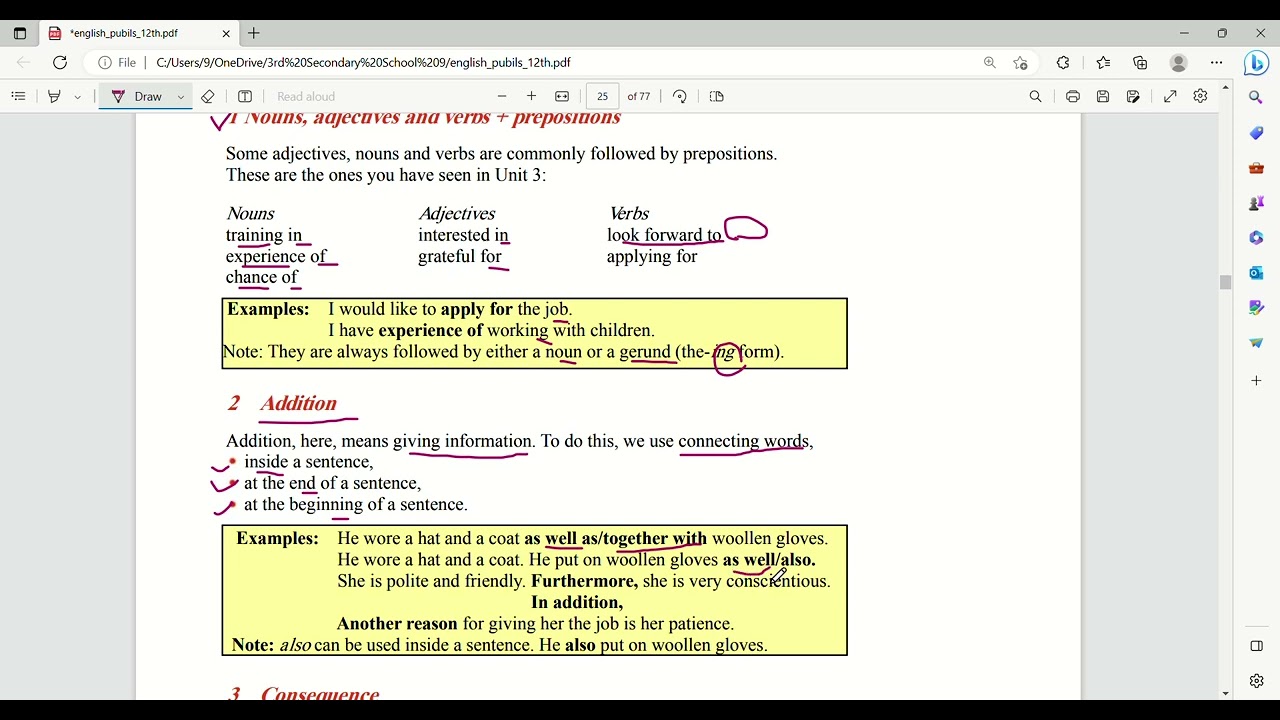The width and height of the screenshot is (1280, 720).
Task: View site information for the File
Action: (117, 62)
